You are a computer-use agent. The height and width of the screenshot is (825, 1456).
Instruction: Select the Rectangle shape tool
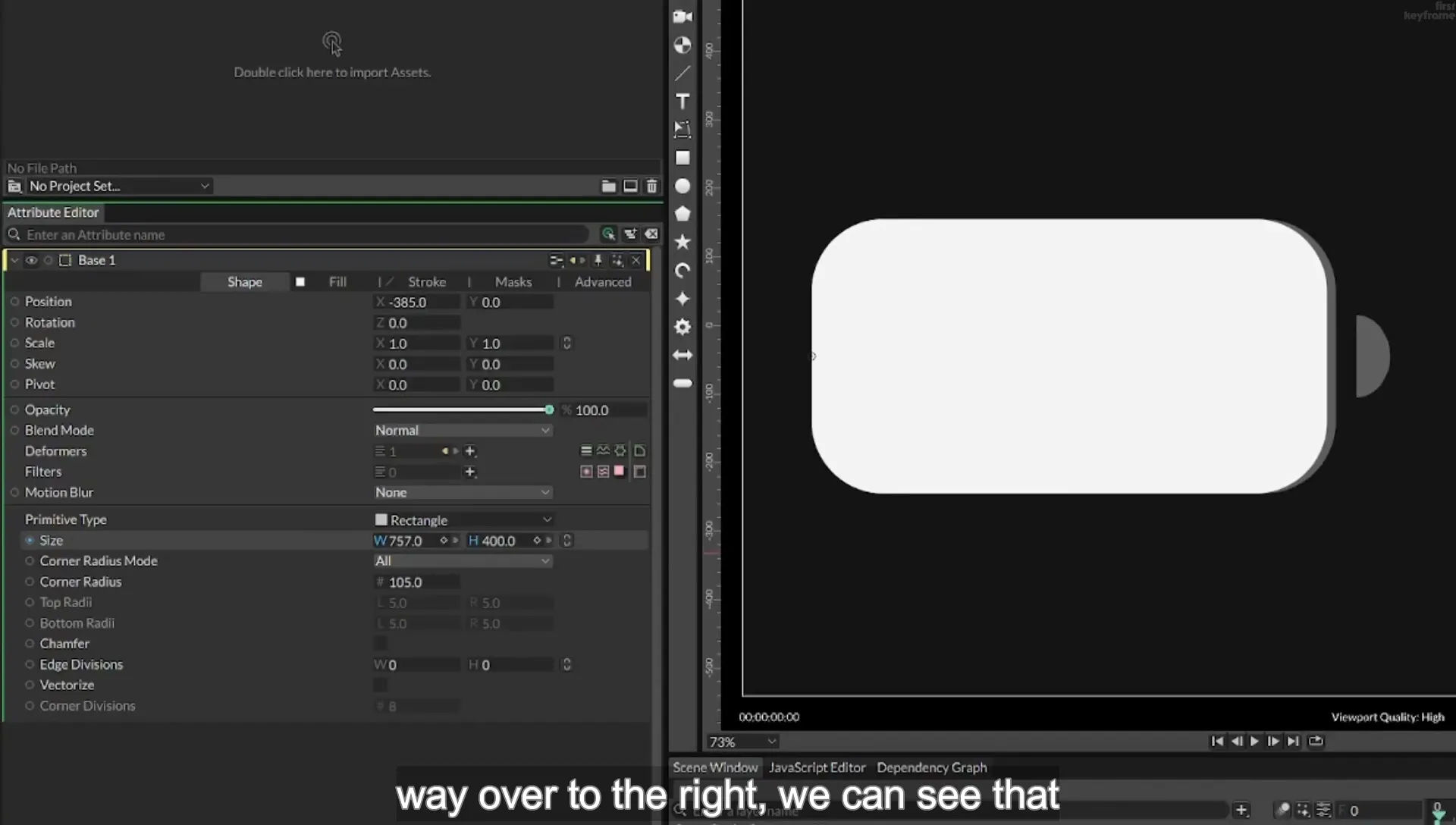pos(682,158)
